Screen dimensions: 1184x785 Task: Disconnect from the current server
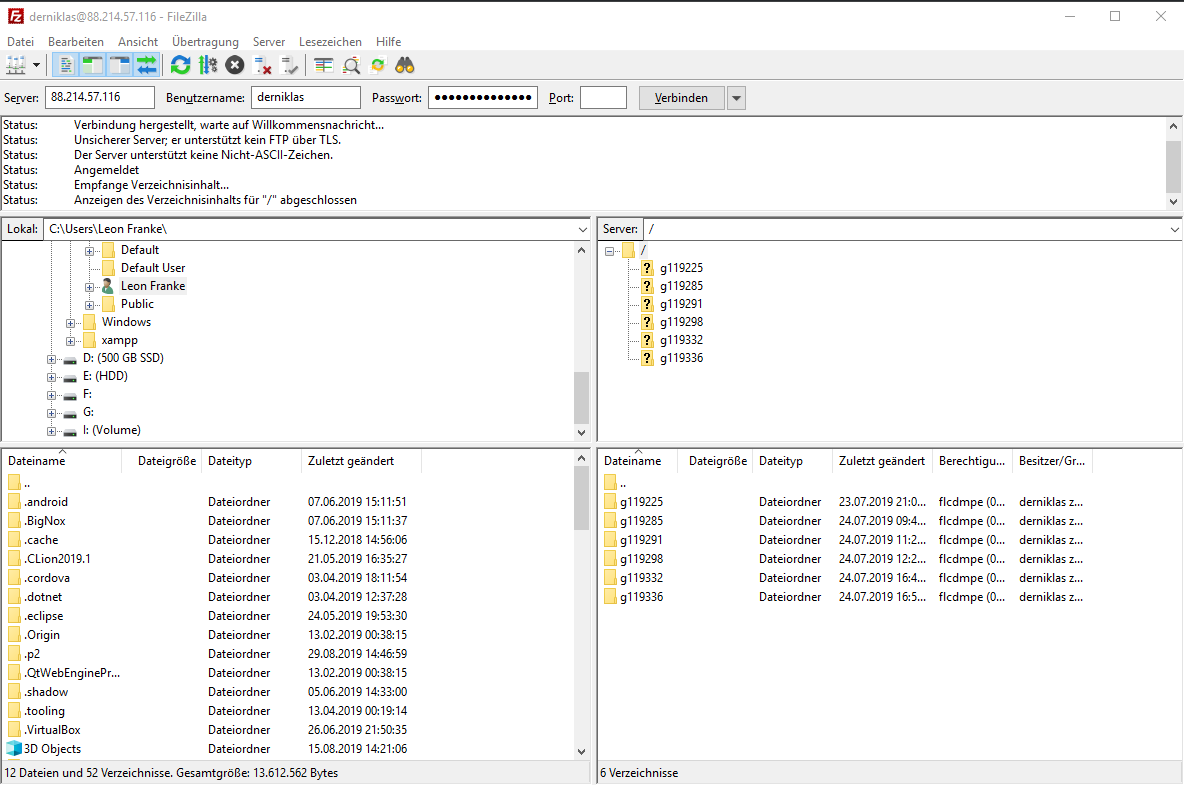262,66
